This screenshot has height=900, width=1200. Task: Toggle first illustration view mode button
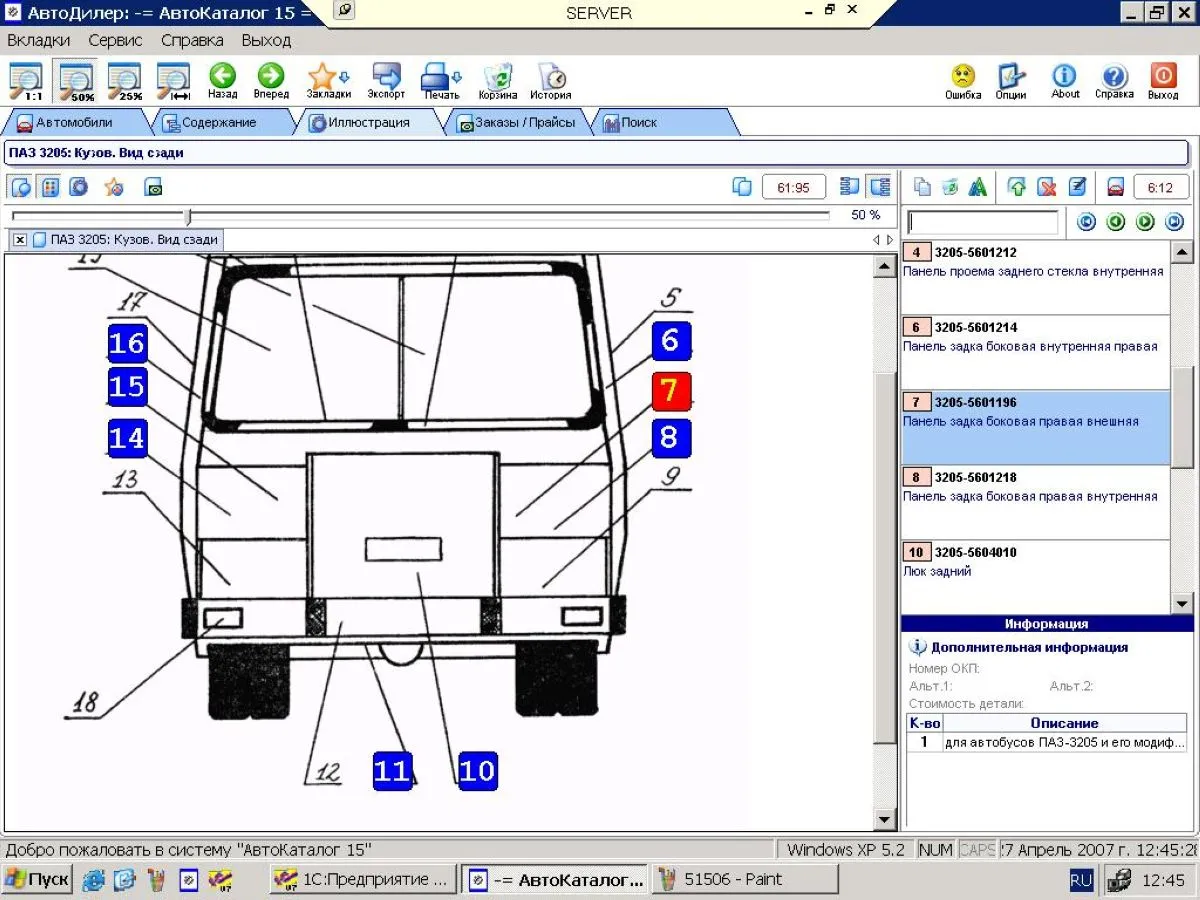click(x=21, y=187)
